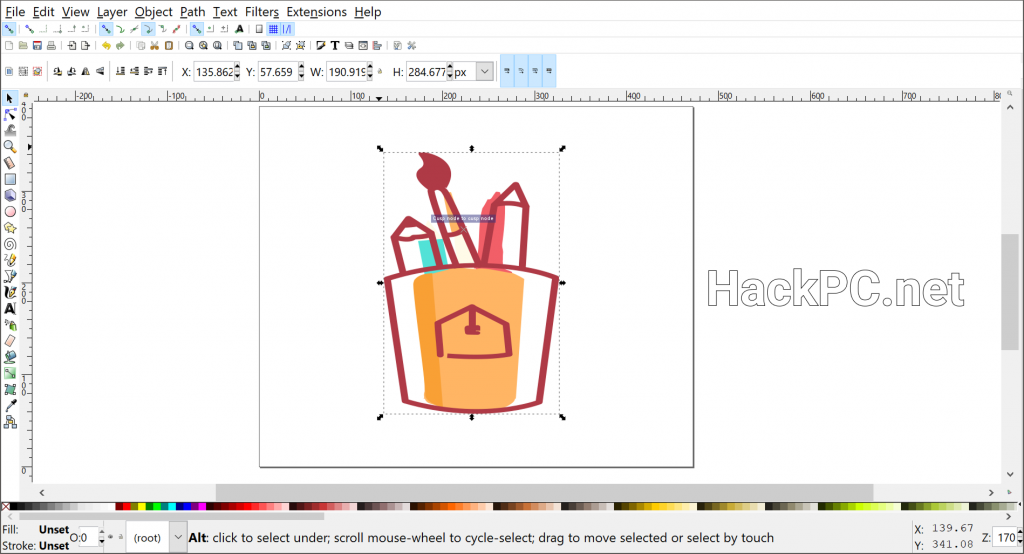This screenshot has height=554, width=1024.
Task: Toggle snap to bounding boxes
Action: coord(29,29)
